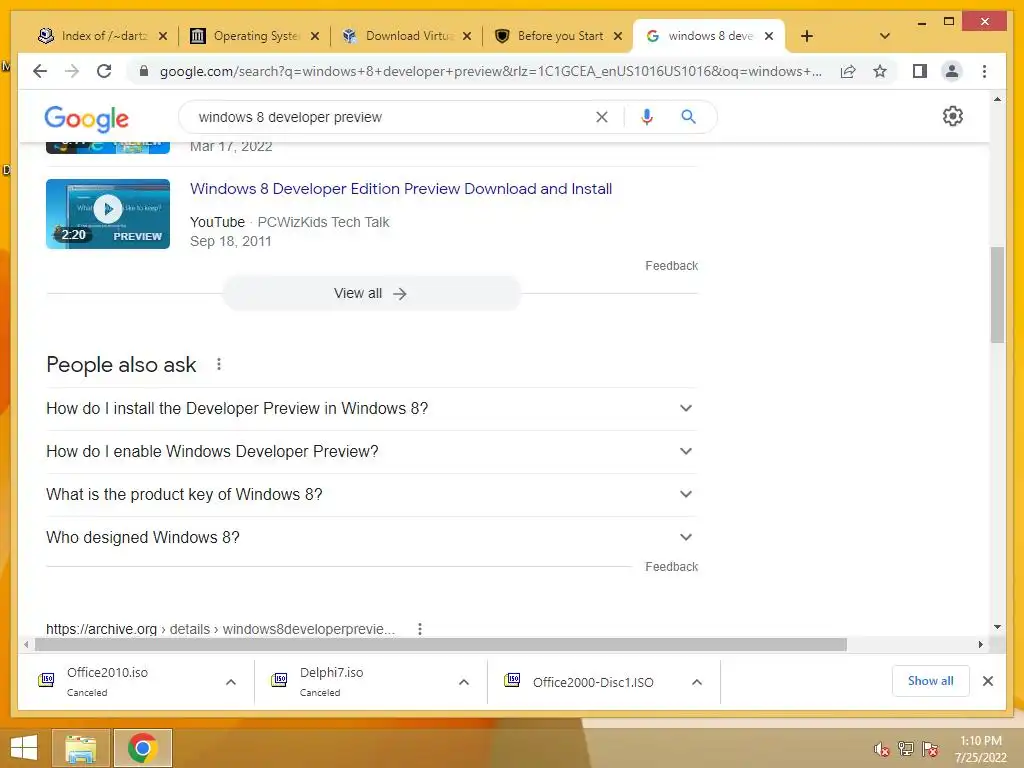The height and width of the screenshot is (768, 1024).
Task: Click the browser forward arrow
Action: (x=72, y=71)
